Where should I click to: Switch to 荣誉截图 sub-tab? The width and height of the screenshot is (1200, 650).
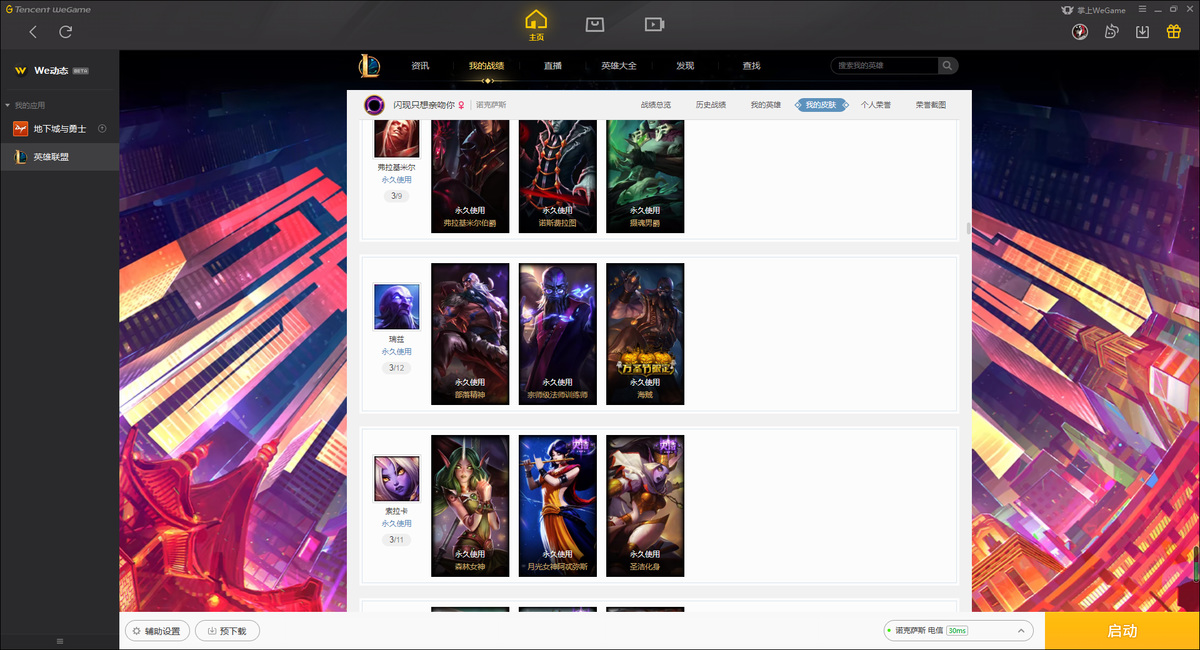(930, 104)
